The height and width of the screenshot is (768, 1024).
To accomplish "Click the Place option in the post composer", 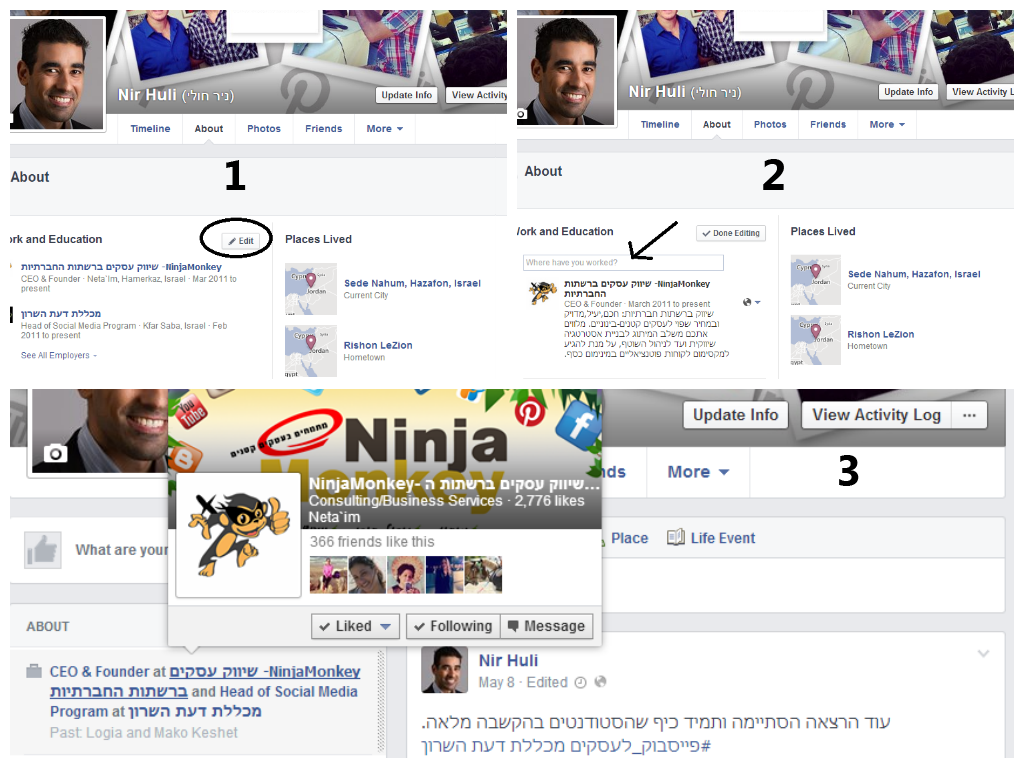I will point(630,538).
